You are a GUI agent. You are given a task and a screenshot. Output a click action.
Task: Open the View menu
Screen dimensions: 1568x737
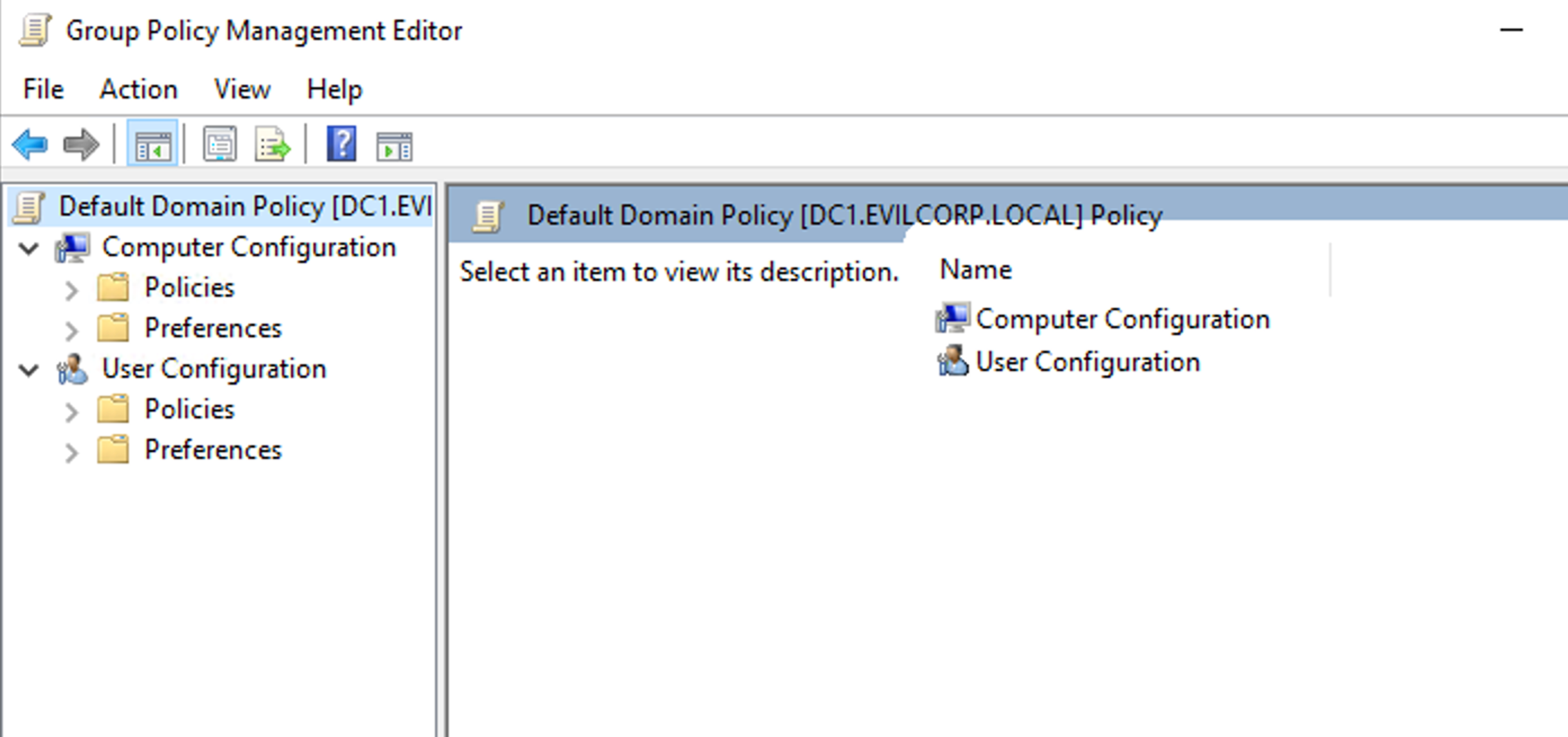(x=242, y=89)
